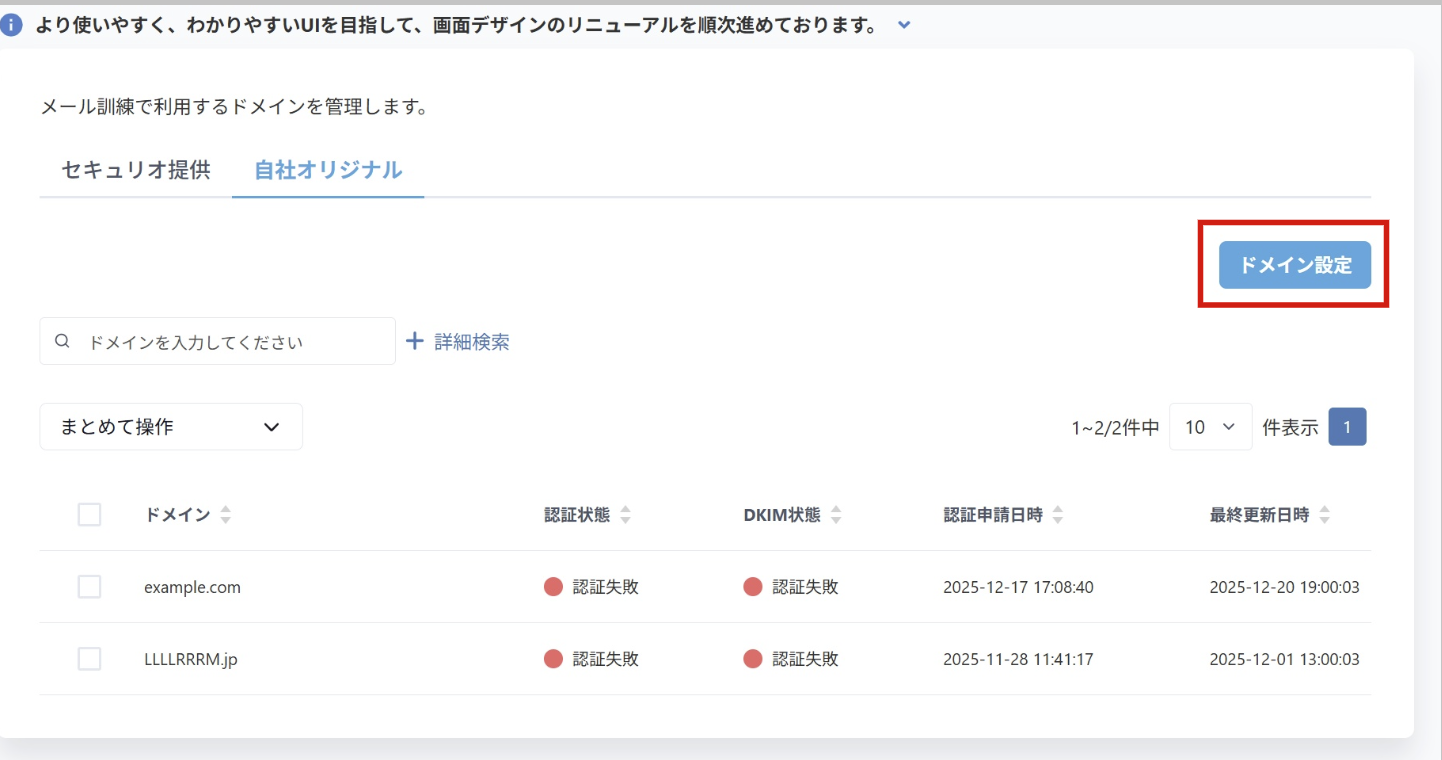1442x760 pixels.
Task: Go to page 1 in pagination
Action: click(x=1347, y=427)
